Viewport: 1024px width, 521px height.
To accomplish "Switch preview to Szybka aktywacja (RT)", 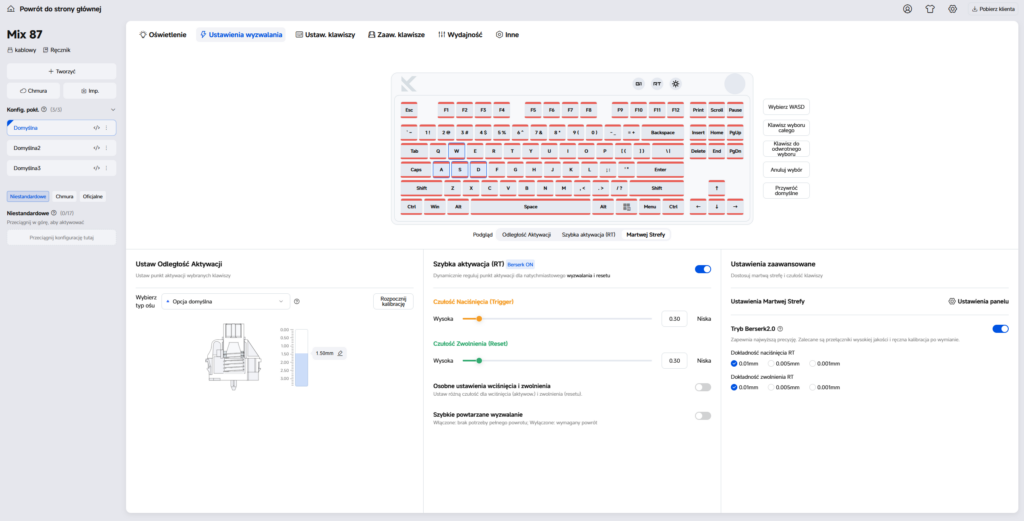I will pos(588,234).
